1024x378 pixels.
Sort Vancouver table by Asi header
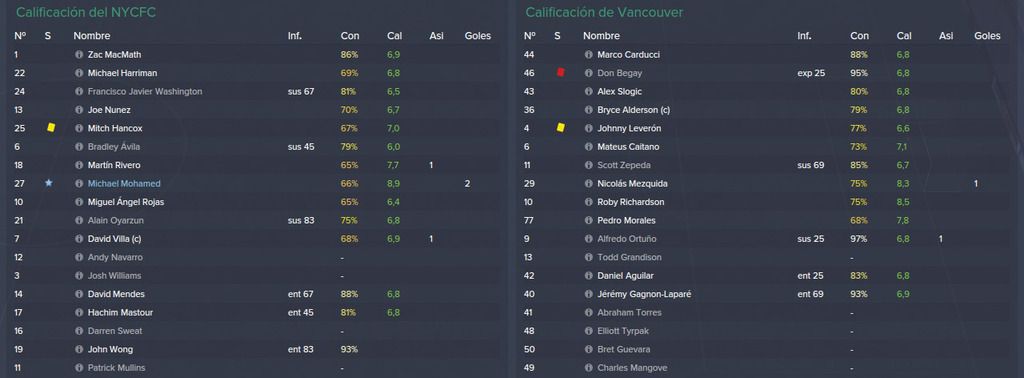pyautogui.click(x=946, y=36)
